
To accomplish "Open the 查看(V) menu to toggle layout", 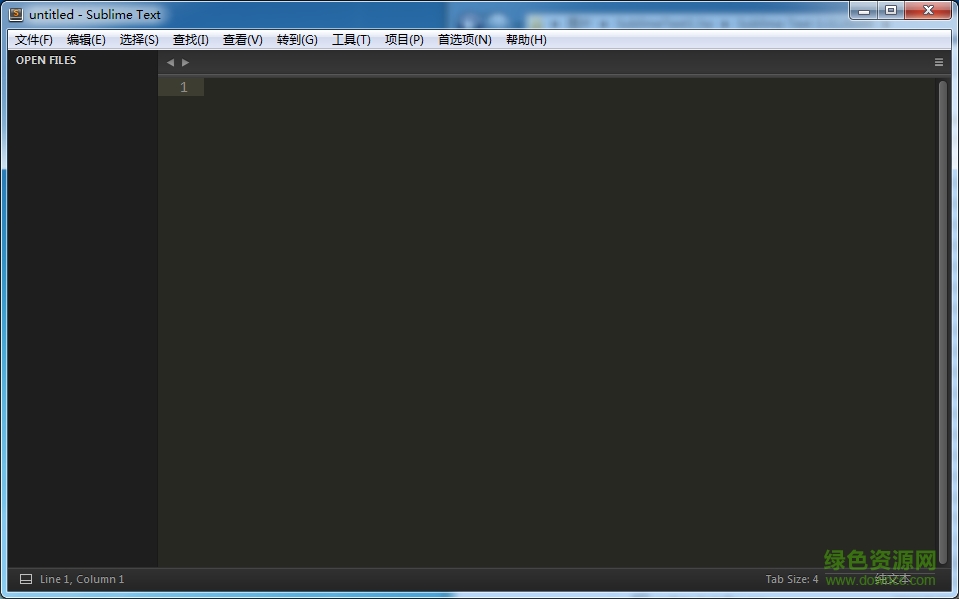I will click(242, 40).
